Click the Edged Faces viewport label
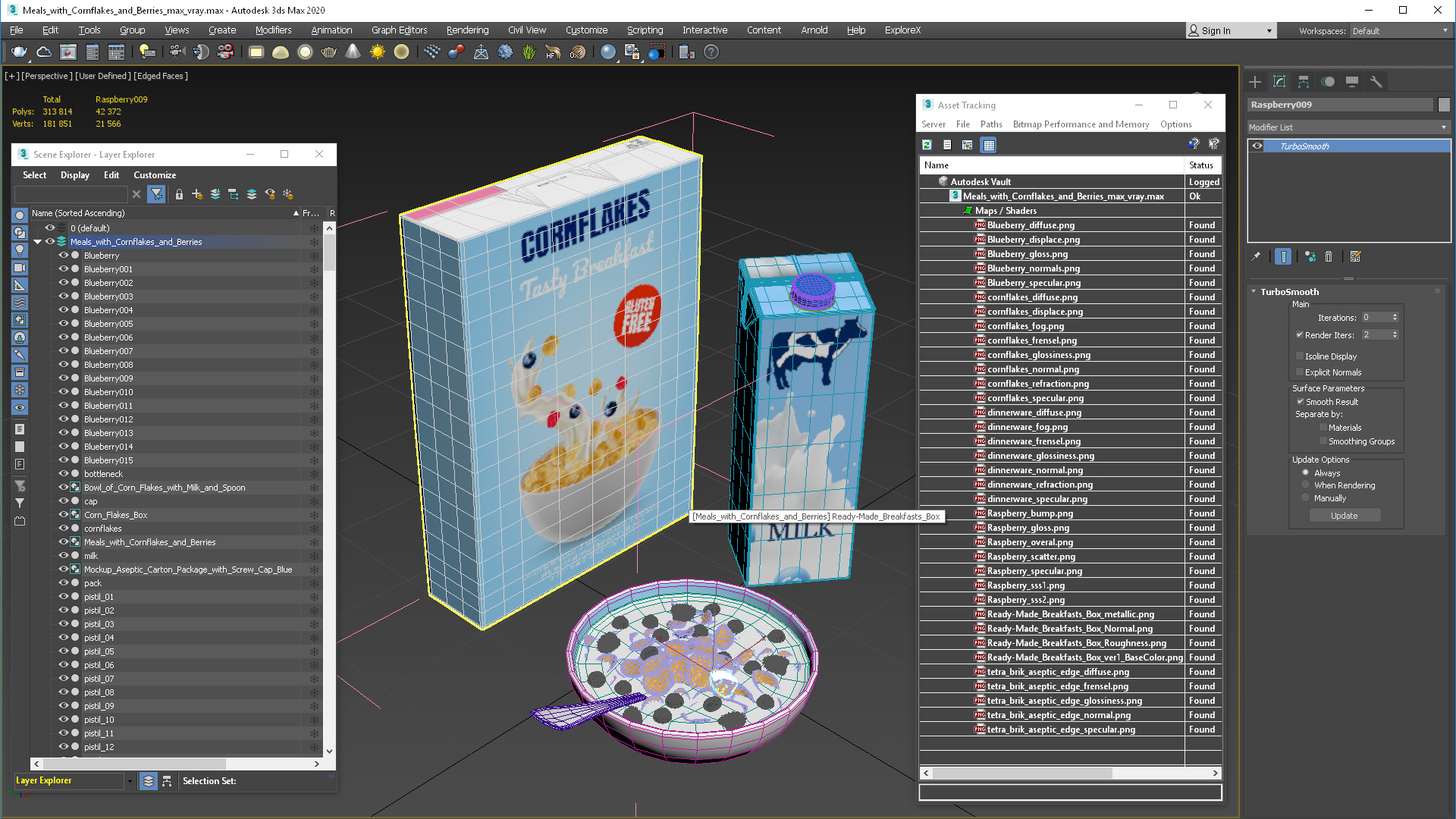 (x=162, y=76)
